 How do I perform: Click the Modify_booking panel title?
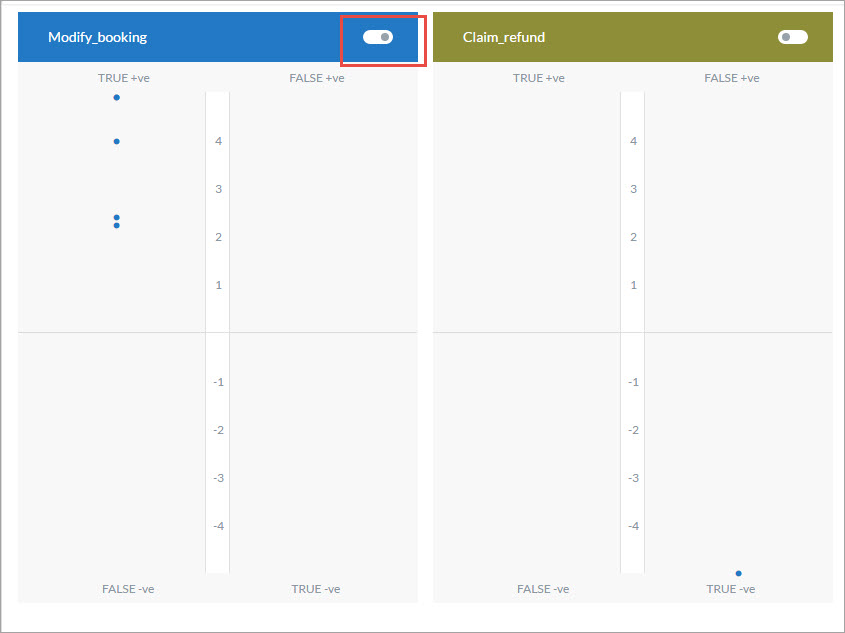[97, 37]
